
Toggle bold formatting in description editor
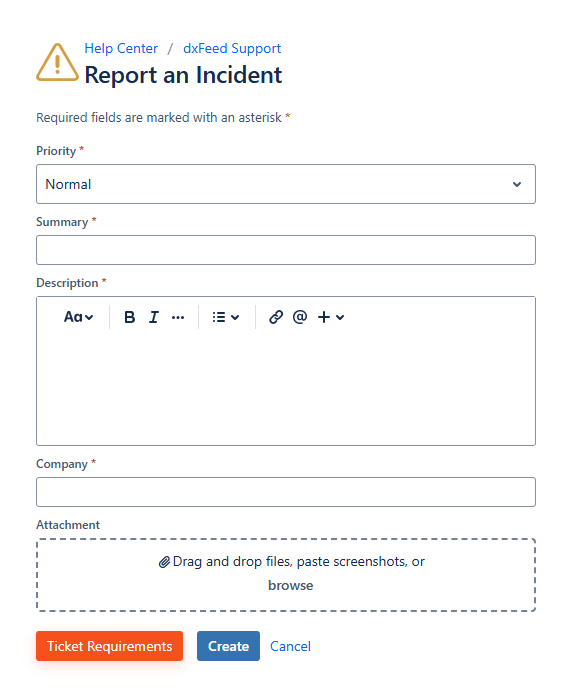click(129, 317)
